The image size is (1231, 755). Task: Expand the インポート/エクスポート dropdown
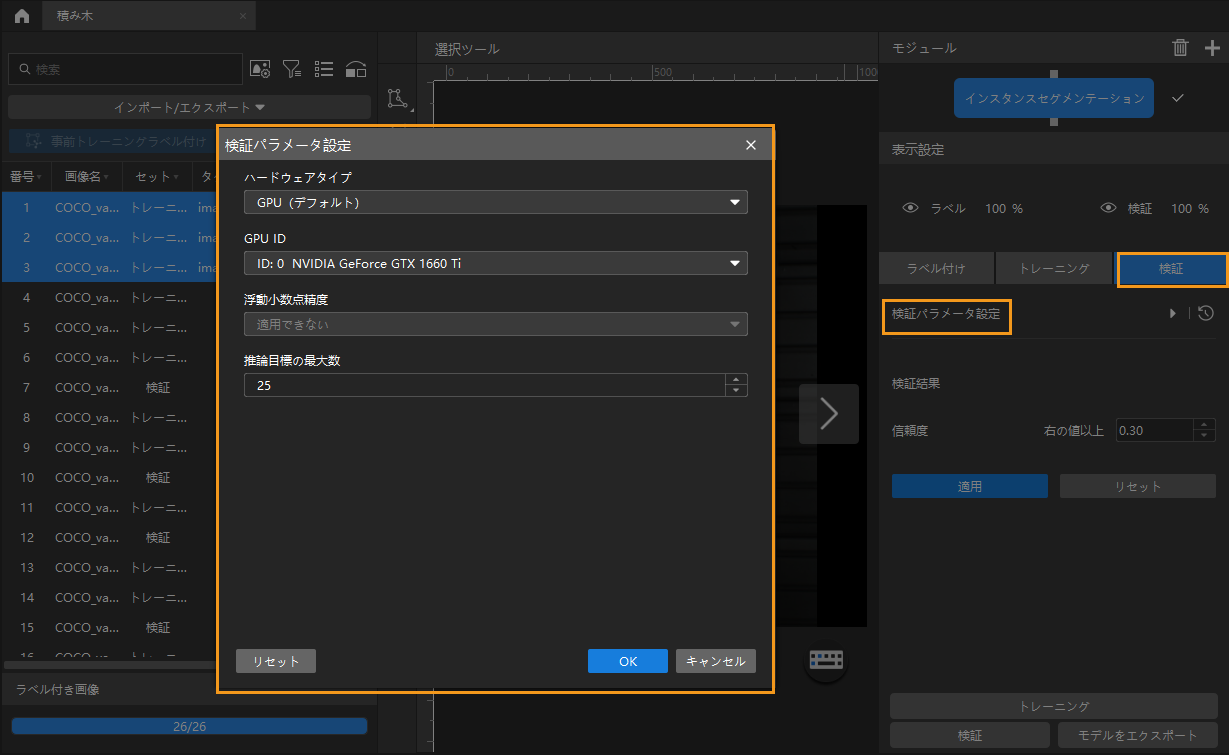[x=189, y=107]
